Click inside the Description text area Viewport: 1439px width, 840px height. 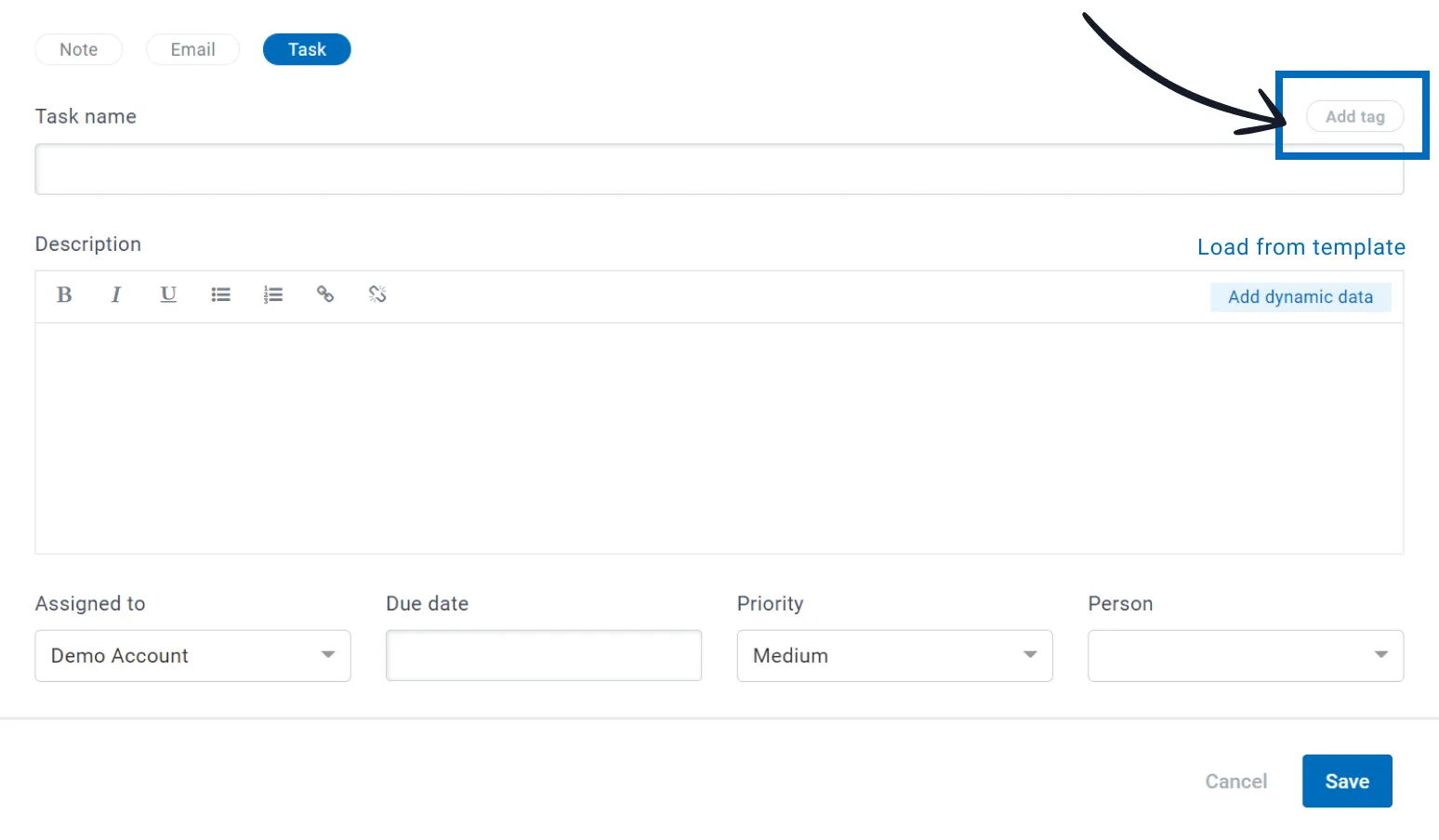coord(719,438)
